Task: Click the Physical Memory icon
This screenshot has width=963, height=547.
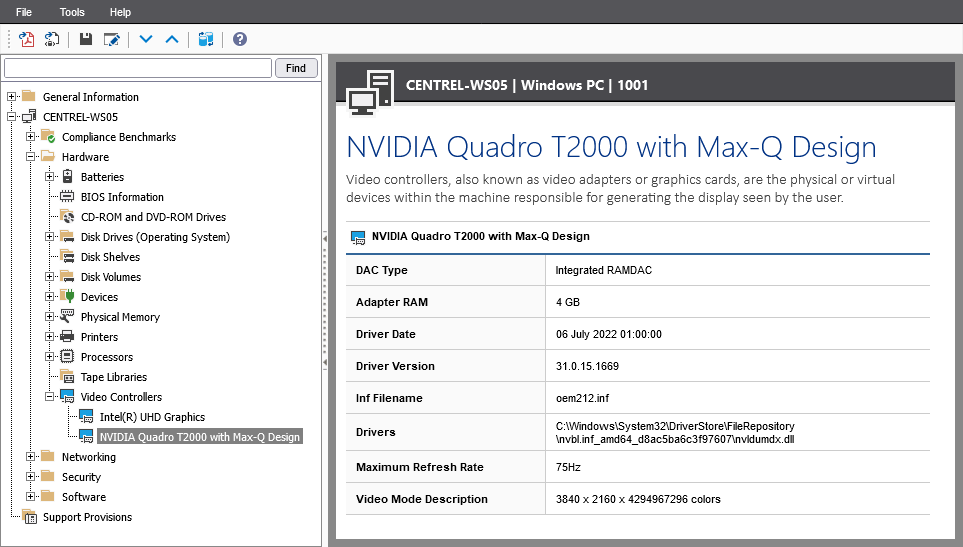Action: pyautogui.click(x=67, y=317)
